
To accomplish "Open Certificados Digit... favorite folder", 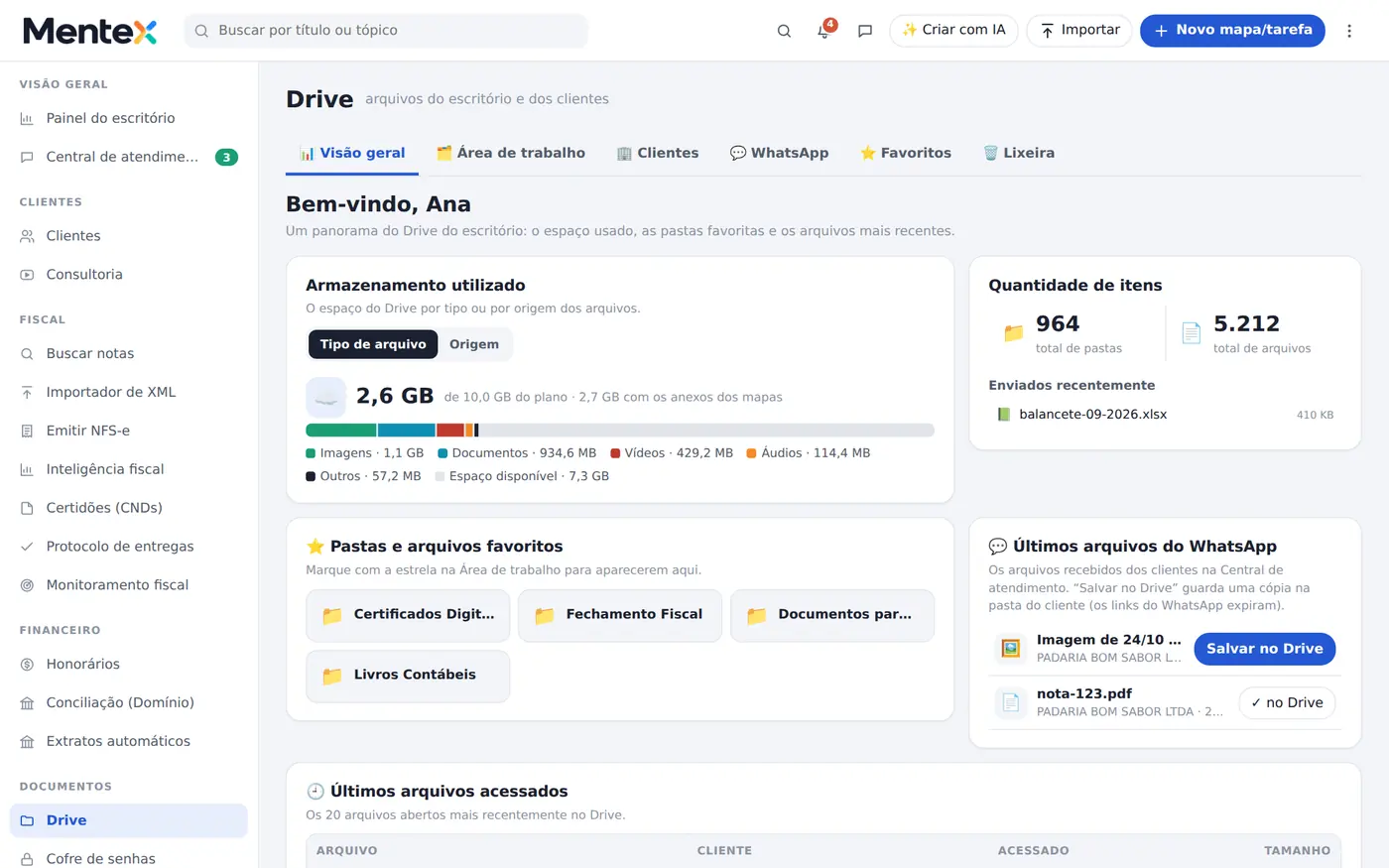I will point(408,616).
